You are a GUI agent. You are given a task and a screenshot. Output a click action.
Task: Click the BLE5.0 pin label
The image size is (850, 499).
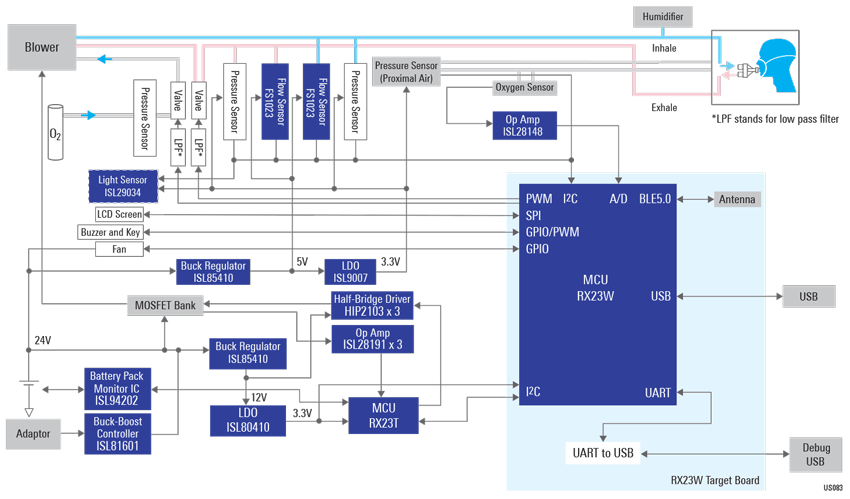pyautogui.click(x=654, y=199)
